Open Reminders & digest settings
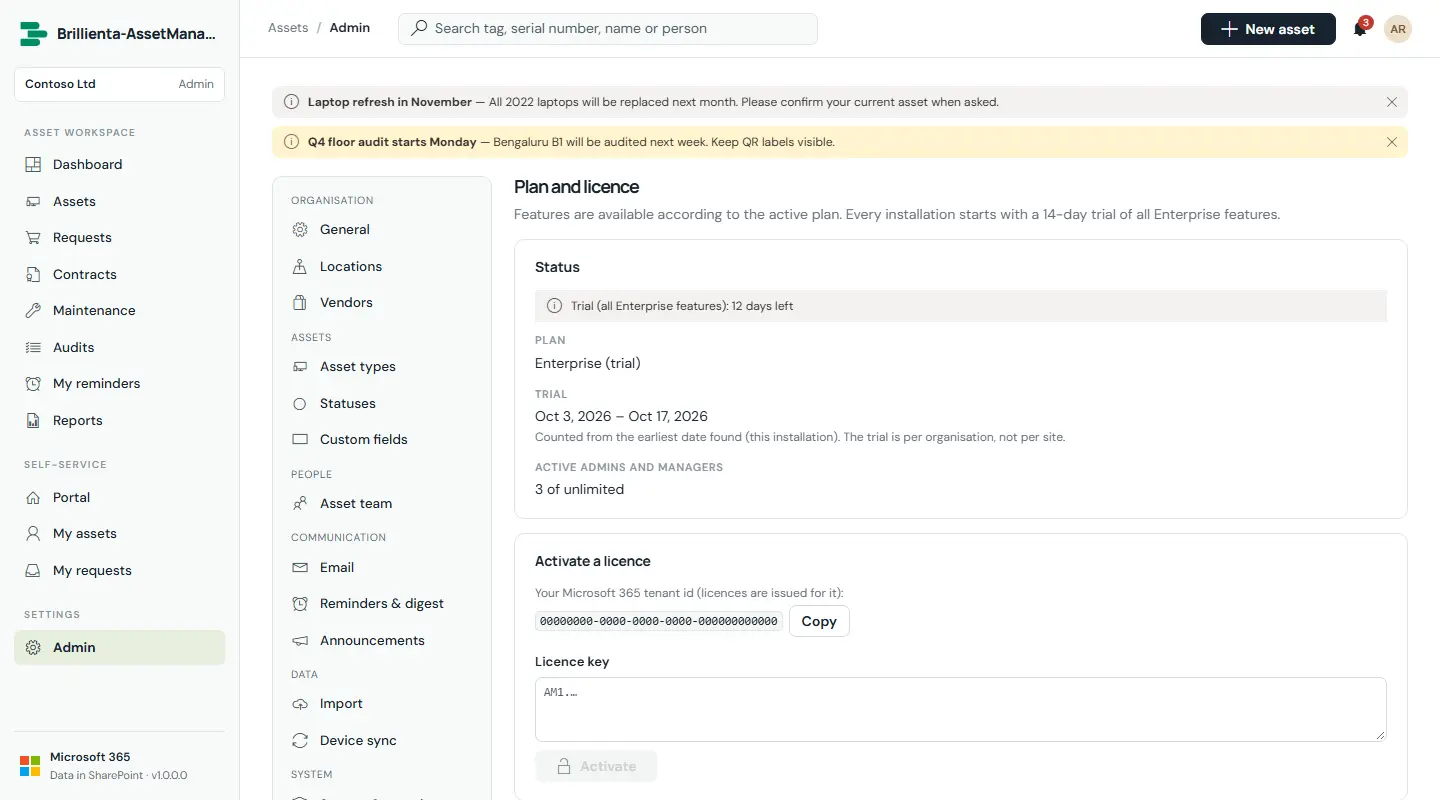The width and height of the screenshot is (1440, 800). click(x=381, y=603)
